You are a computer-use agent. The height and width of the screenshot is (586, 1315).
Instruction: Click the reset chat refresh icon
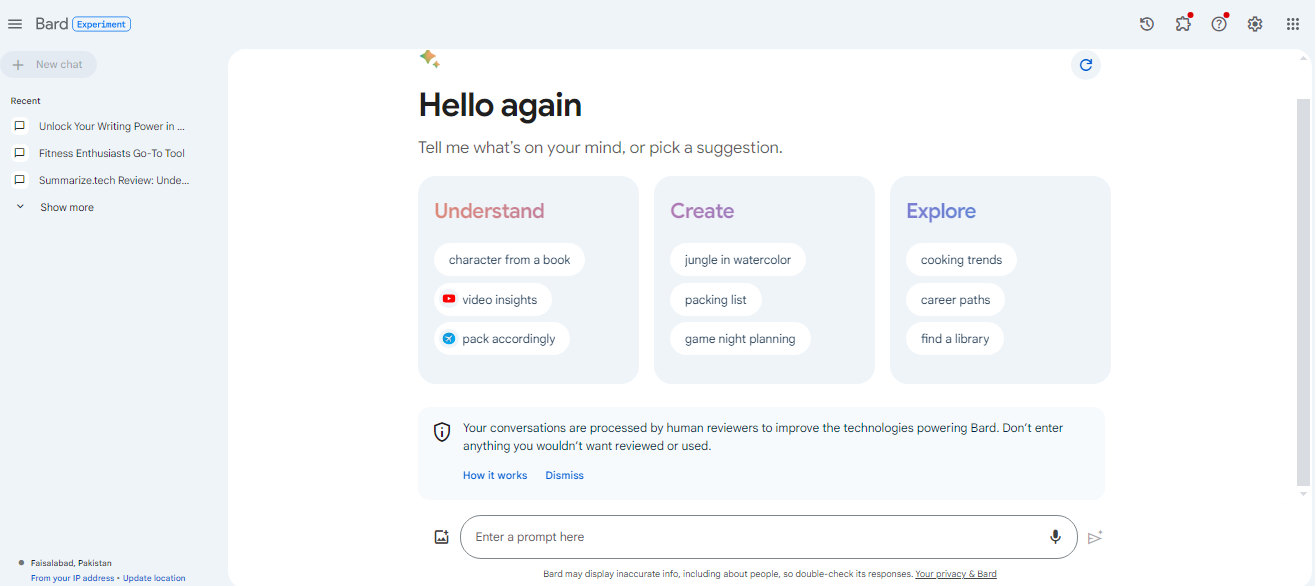pyautogui.click(x=1086, y=65)
